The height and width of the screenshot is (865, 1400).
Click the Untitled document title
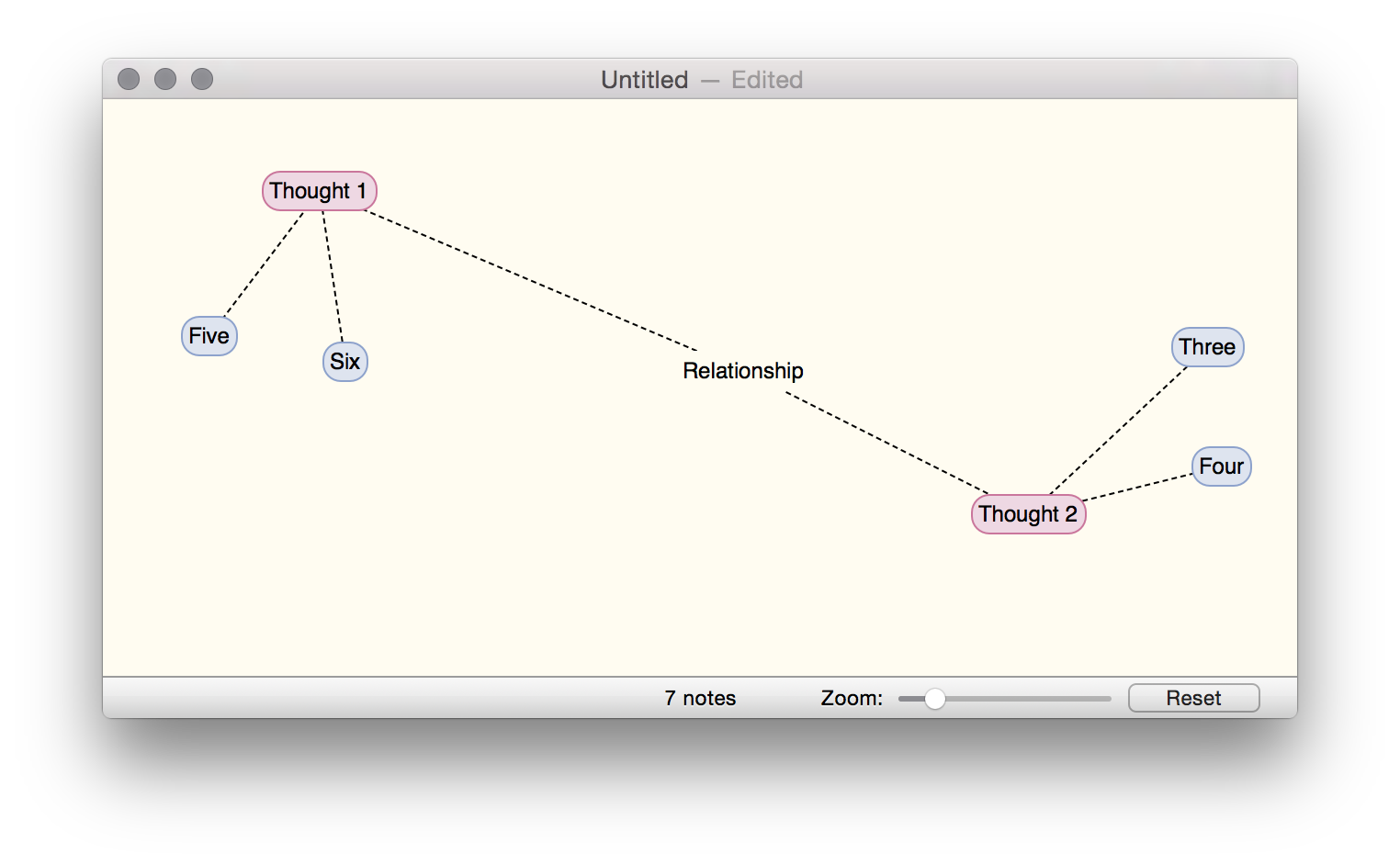[x=644, y=80]
